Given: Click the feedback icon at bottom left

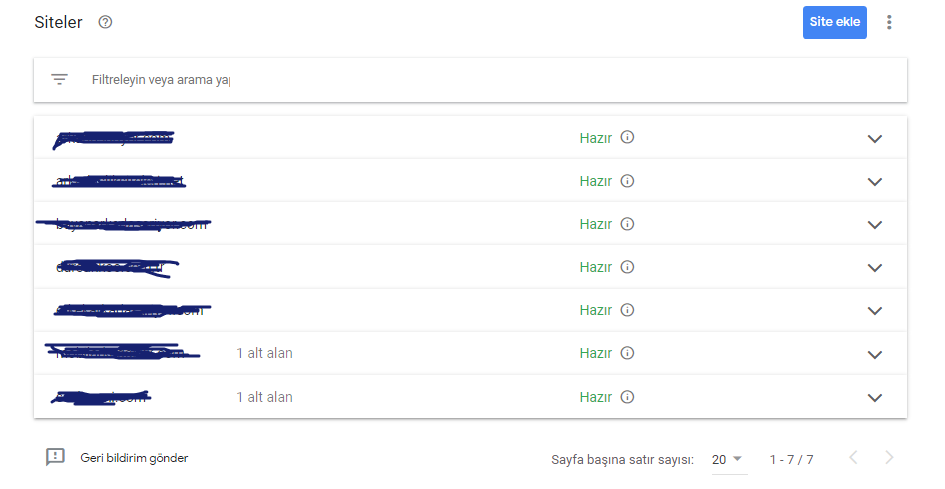Looking at the screenshot, I should pyautogui.click(x=55, y=457).
